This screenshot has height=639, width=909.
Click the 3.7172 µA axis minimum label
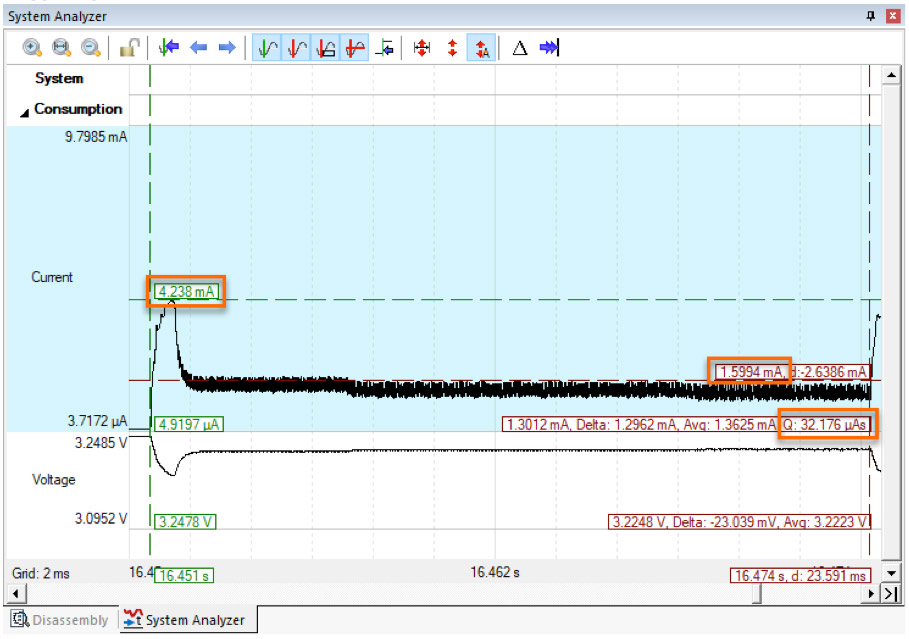pyautogui.click(x=97, y=420)
